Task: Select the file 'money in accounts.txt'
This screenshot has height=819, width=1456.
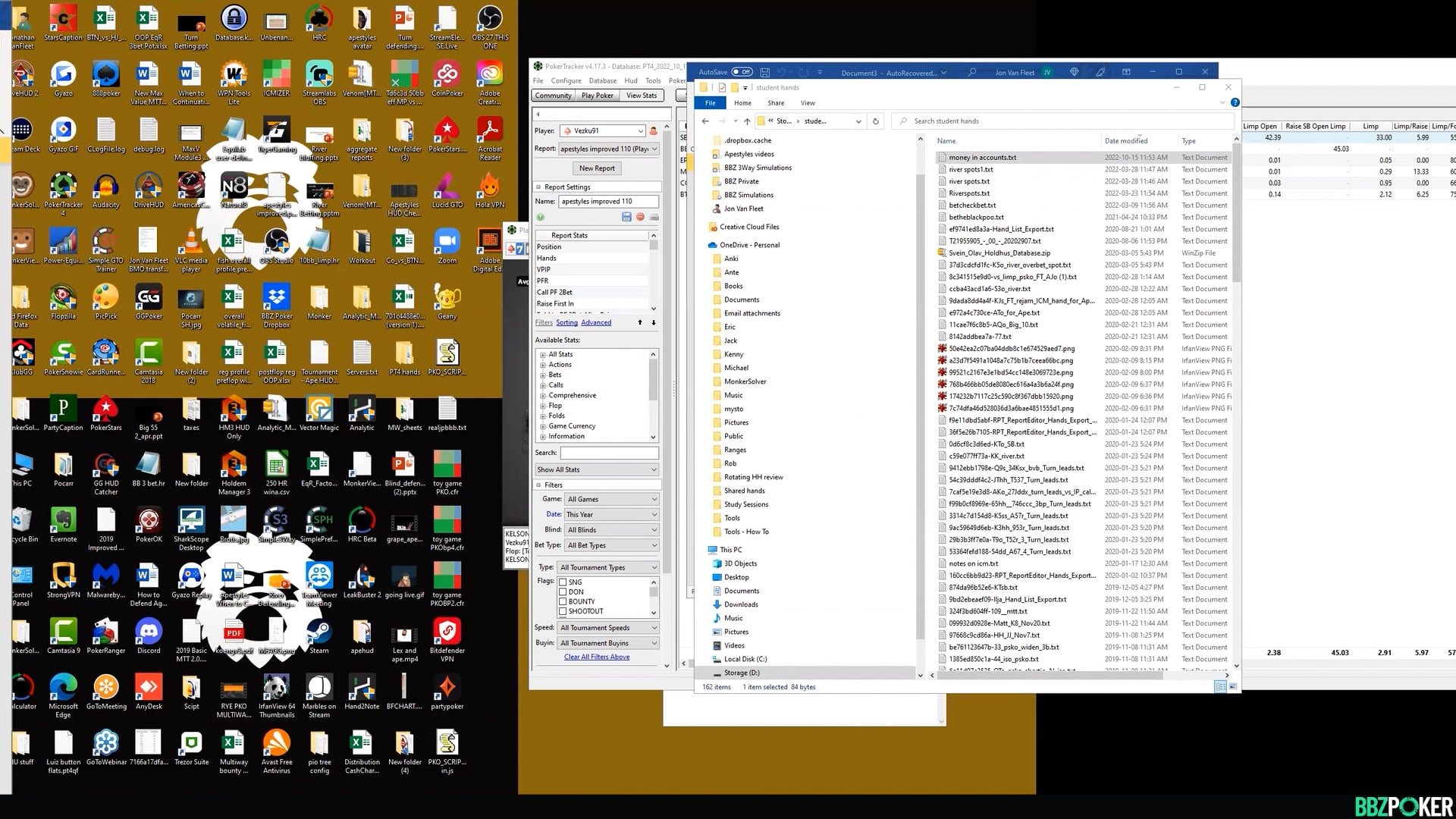Action: (x=982, y=157)
